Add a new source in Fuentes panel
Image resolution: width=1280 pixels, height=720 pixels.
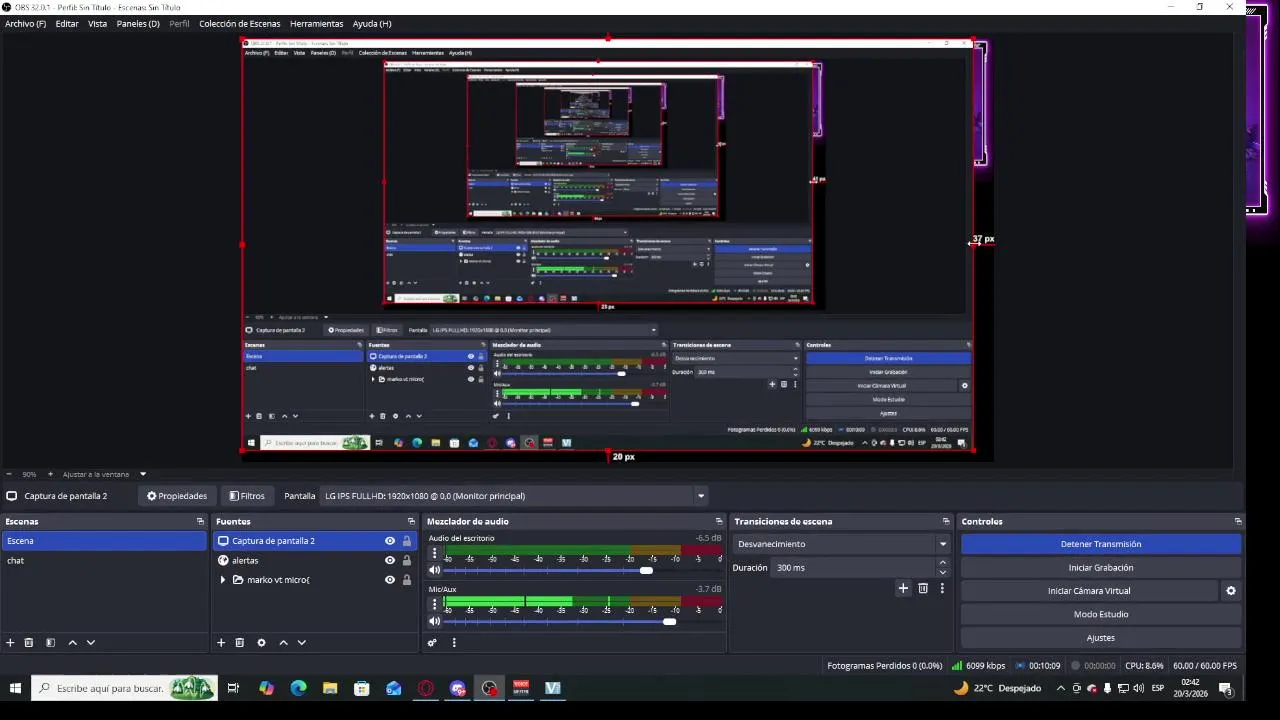point(221,643)
